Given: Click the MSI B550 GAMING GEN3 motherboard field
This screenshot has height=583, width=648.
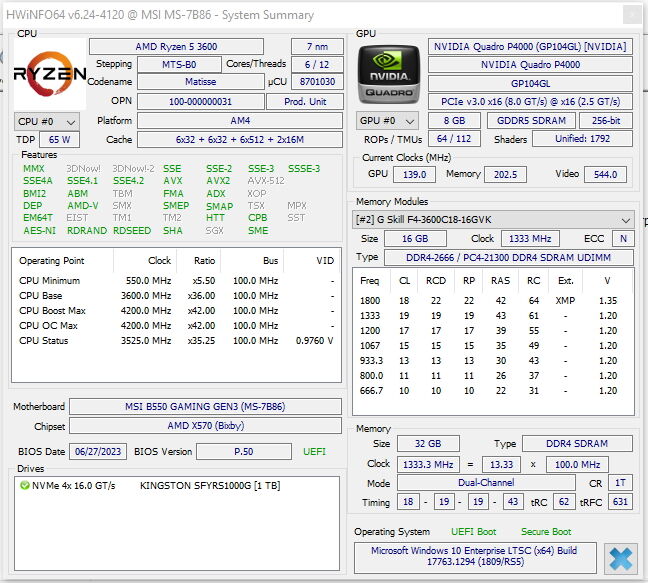Looking at the screenshot, I should (205, 407).
